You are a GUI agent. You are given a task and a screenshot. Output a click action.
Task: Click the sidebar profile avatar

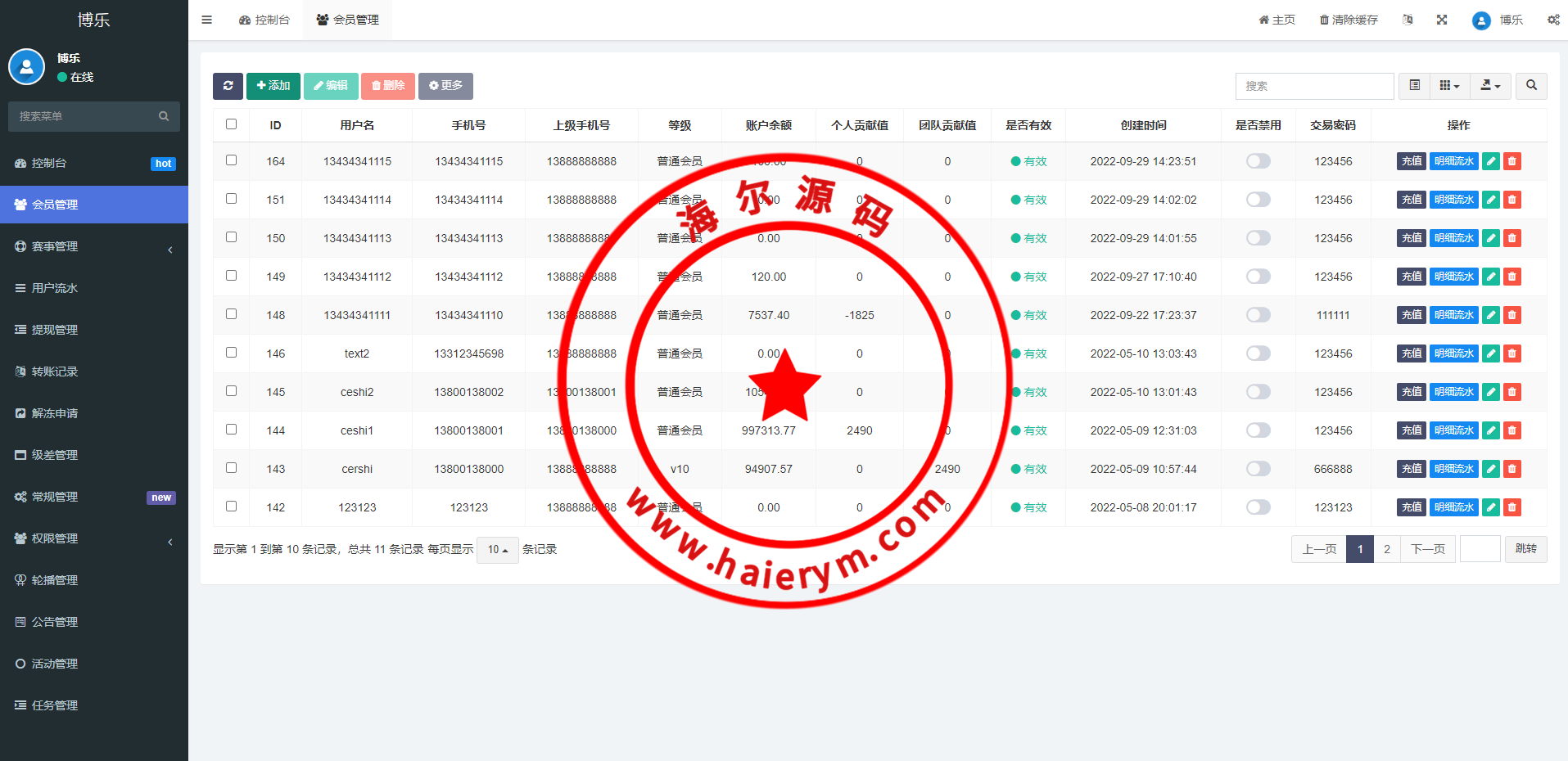coord(26,67)
